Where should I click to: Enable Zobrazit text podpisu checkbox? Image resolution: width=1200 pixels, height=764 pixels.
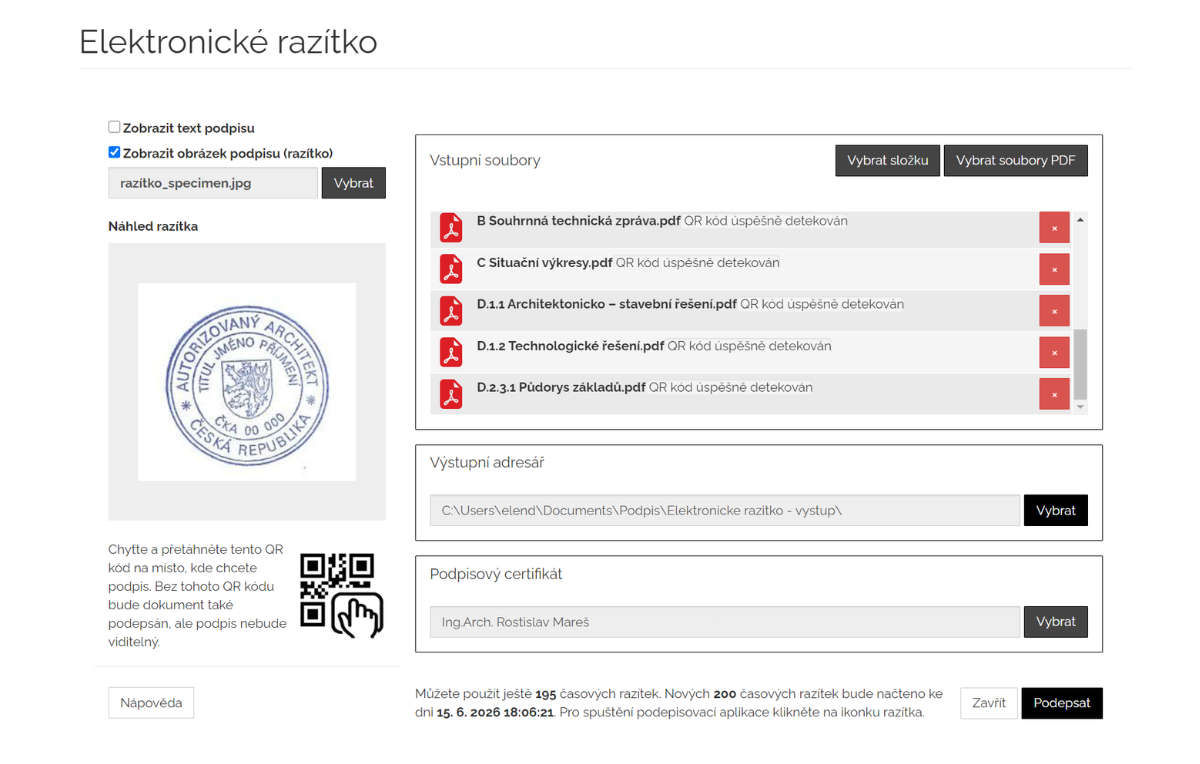114,127
